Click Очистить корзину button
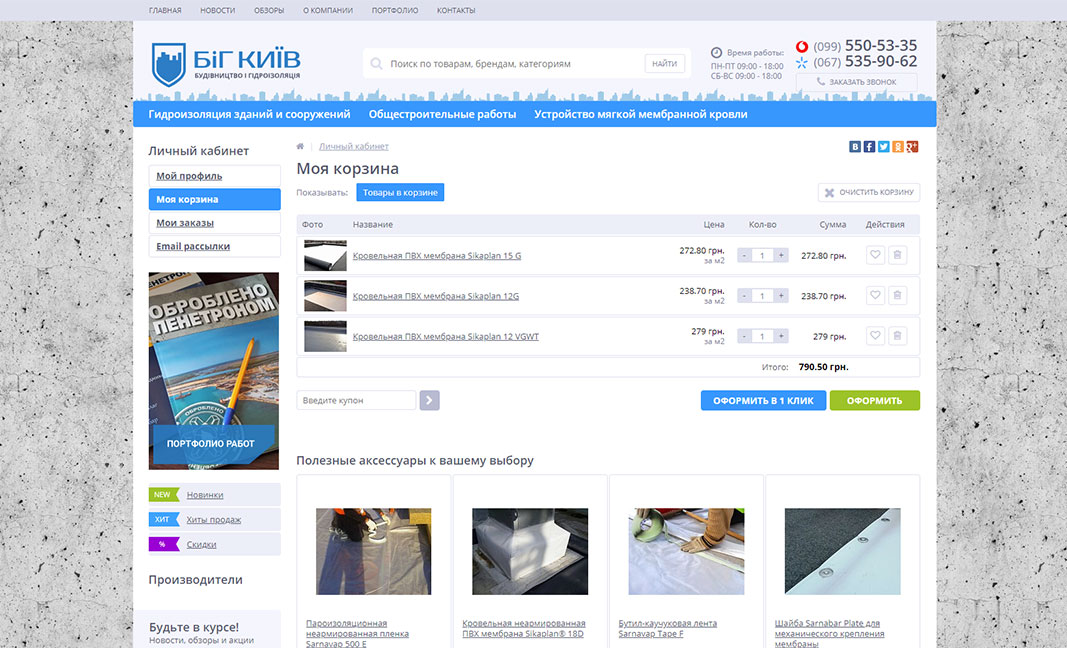 869,193
